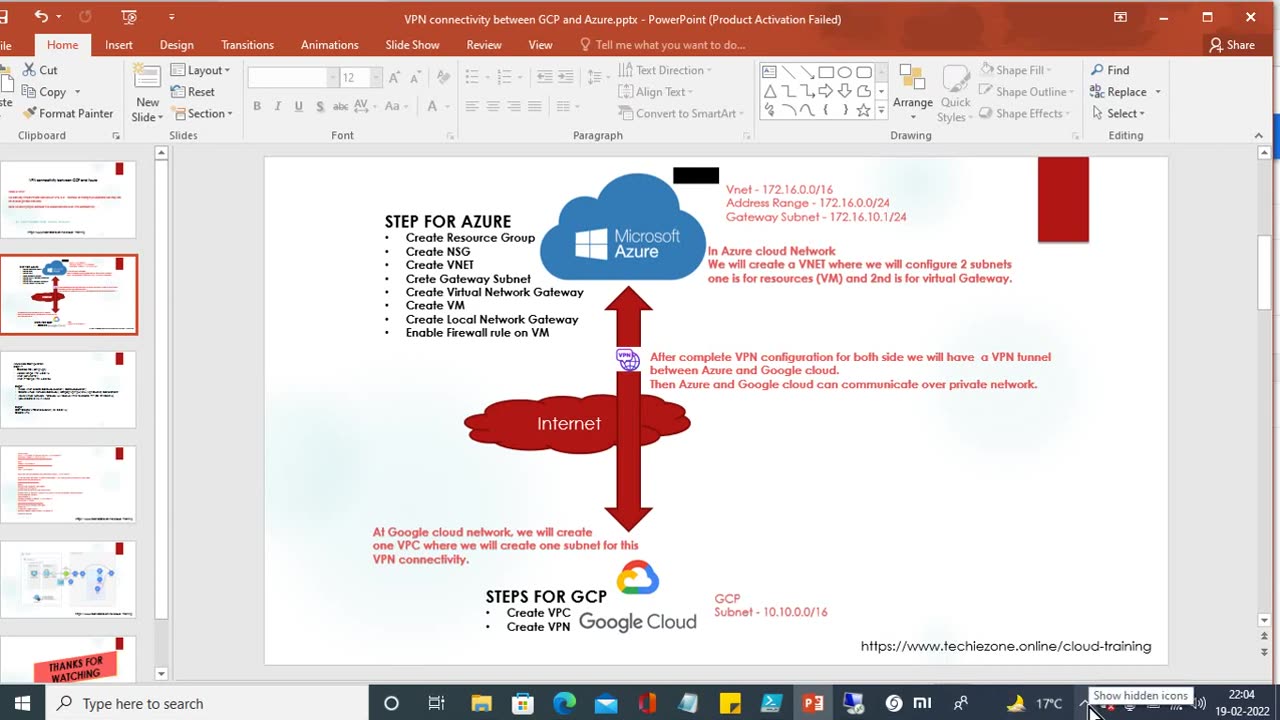Viewport: 1280px width, 720px height.
Task: Activate the Format Painter
Action: [67, 113]
